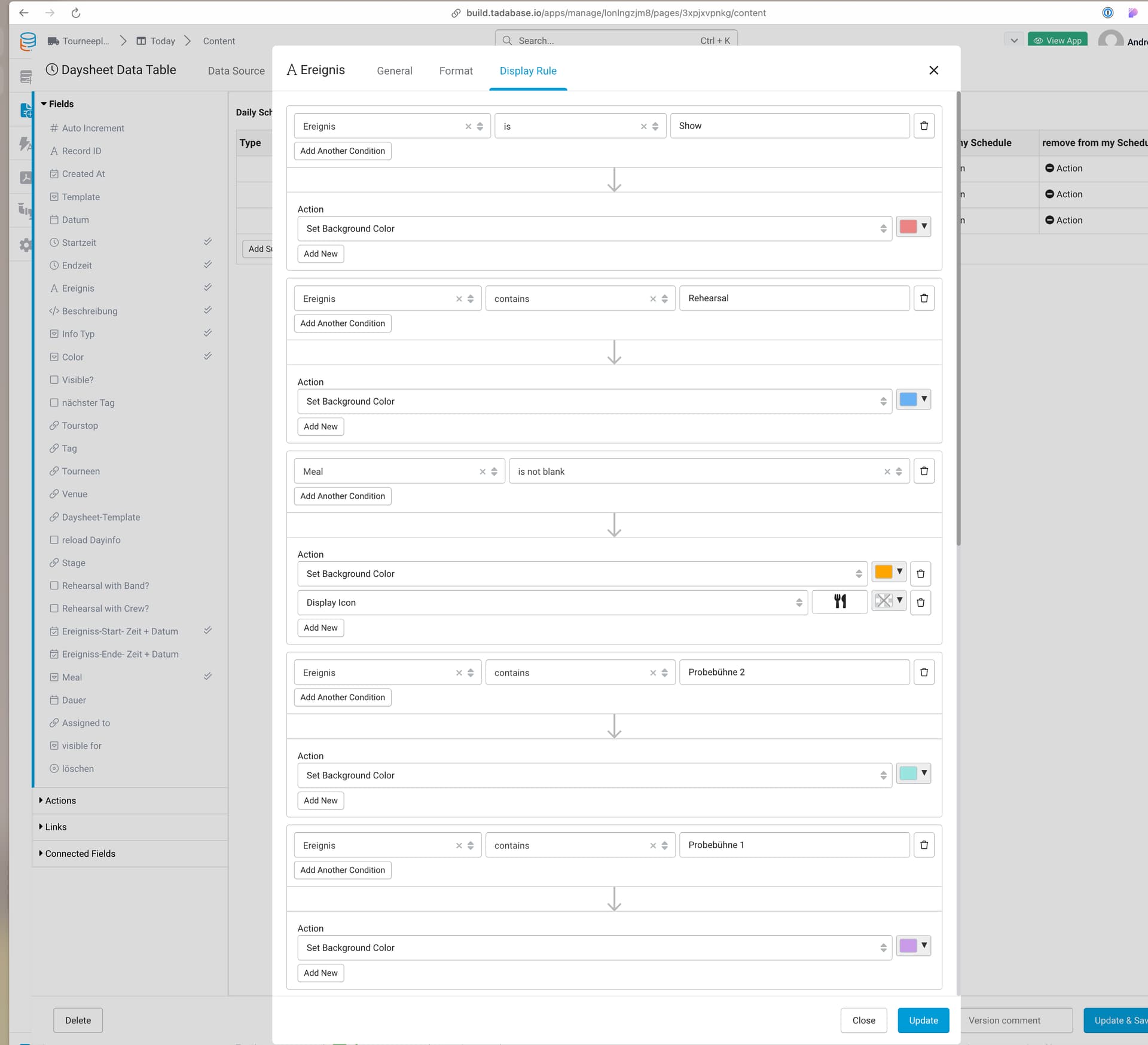Screen dimensions: 1148x1045
Task: Expand the Links section
Action: coord(53,827)
